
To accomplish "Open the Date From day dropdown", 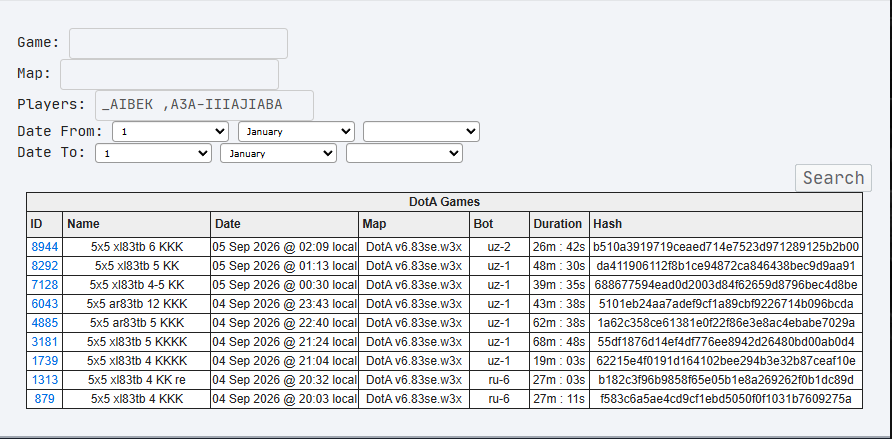I will point(171,131).
